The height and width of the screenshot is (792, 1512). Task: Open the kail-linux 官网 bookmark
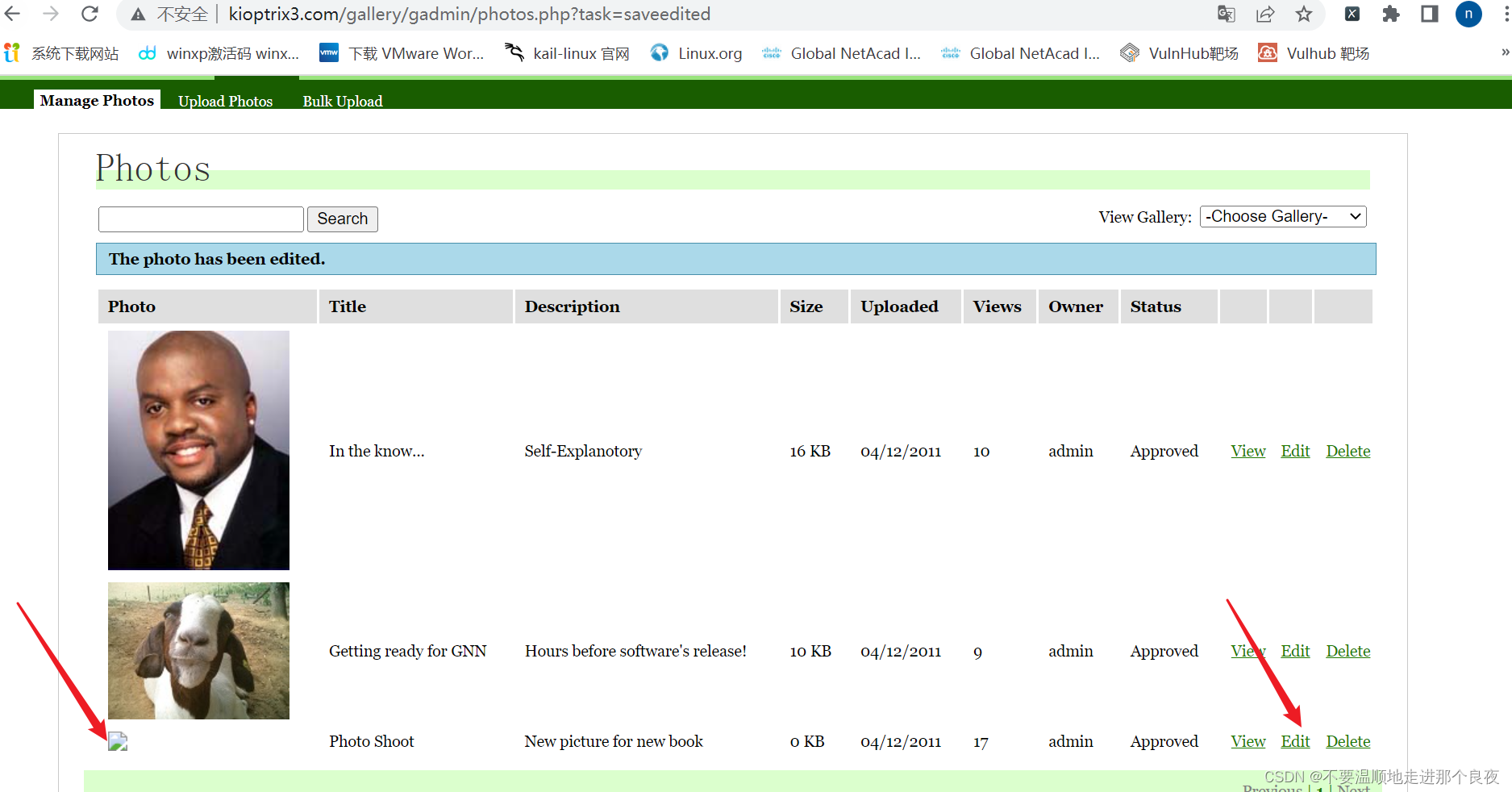(x=567, y=53)
